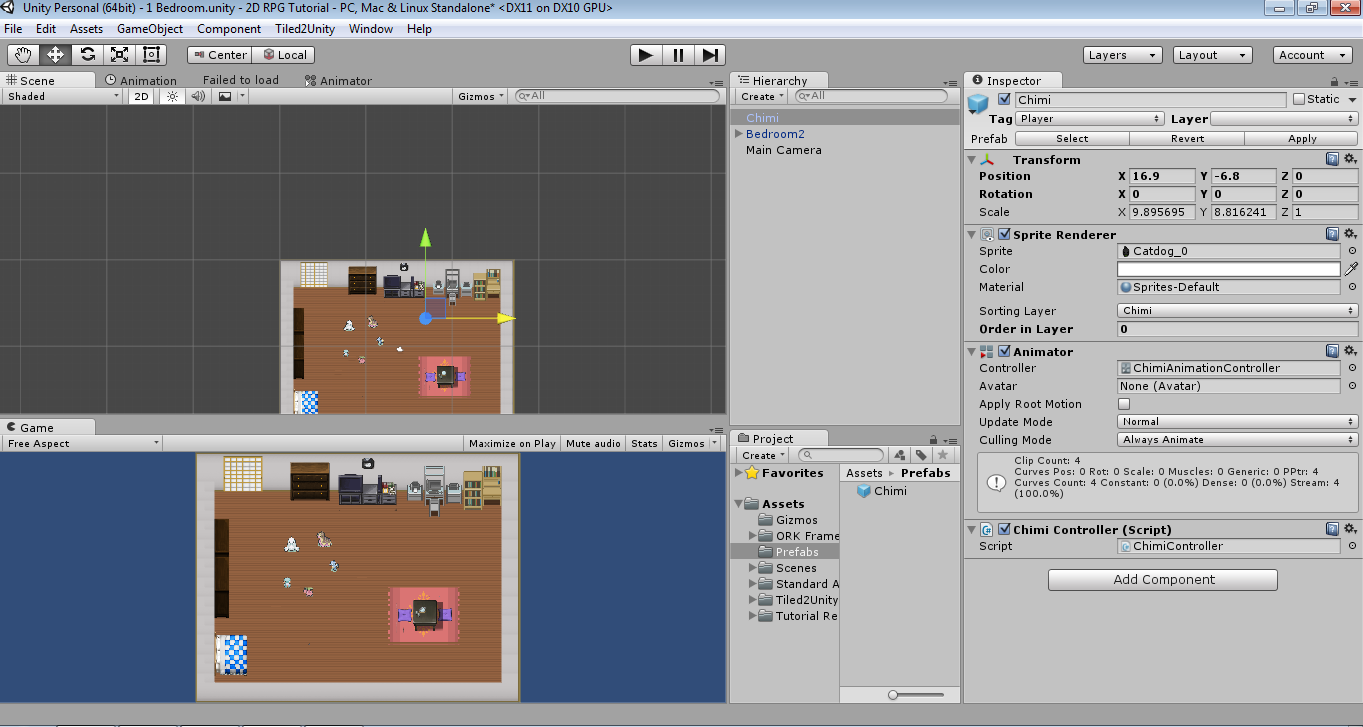Open Chimi Controller script help icon
Image resolution: width=1363 pixels, height=727 pixels.
point(1332,529)
